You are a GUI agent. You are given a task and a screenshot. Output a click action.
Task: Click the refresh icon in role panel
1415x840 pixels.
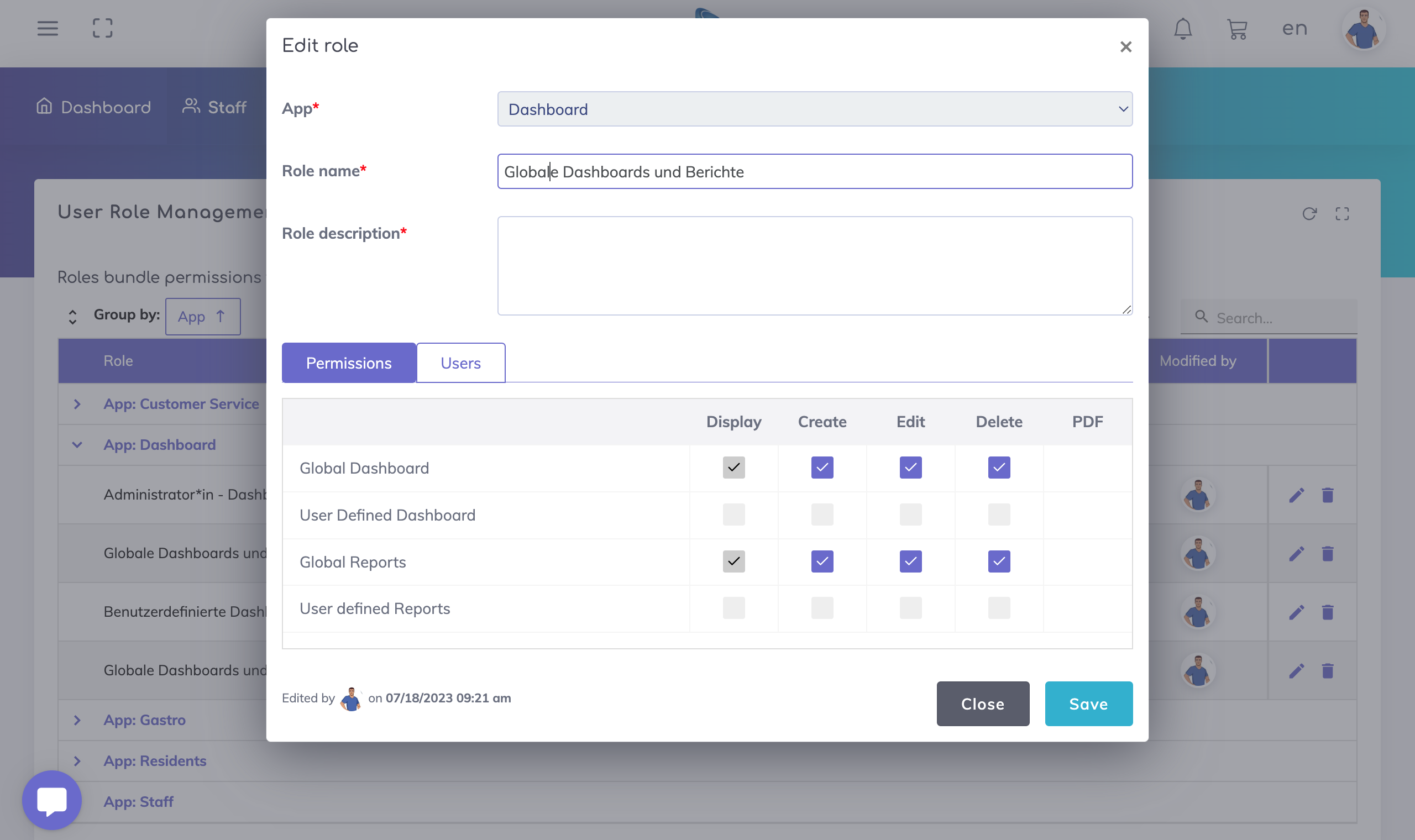[1309, 214]
